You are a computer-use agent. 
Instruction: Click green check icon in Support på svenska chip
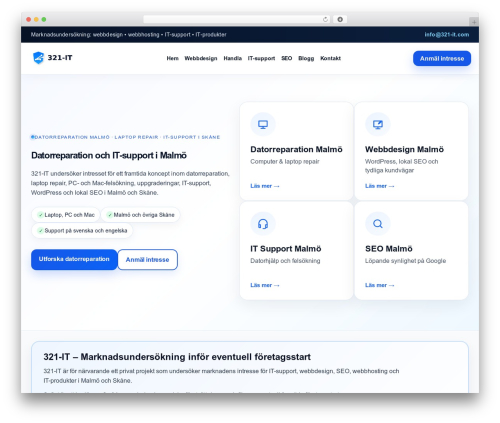point(40,231)
